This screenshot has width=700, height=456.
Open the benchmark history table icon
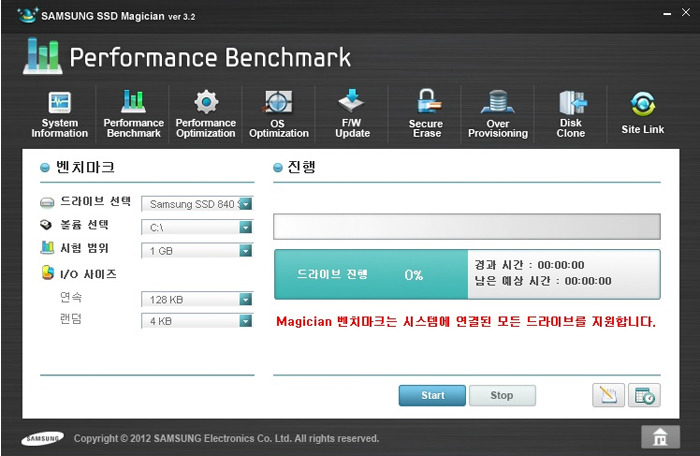644,395
